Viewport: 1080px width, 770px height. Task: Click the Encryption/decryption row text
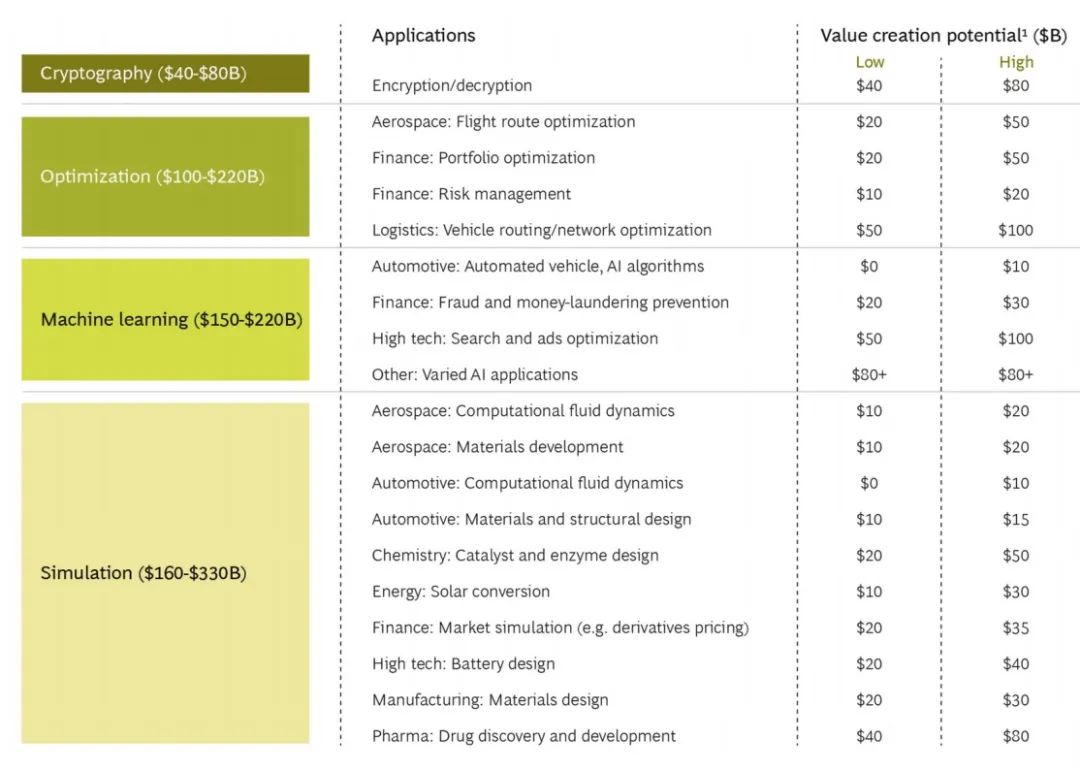click(452, 85)
